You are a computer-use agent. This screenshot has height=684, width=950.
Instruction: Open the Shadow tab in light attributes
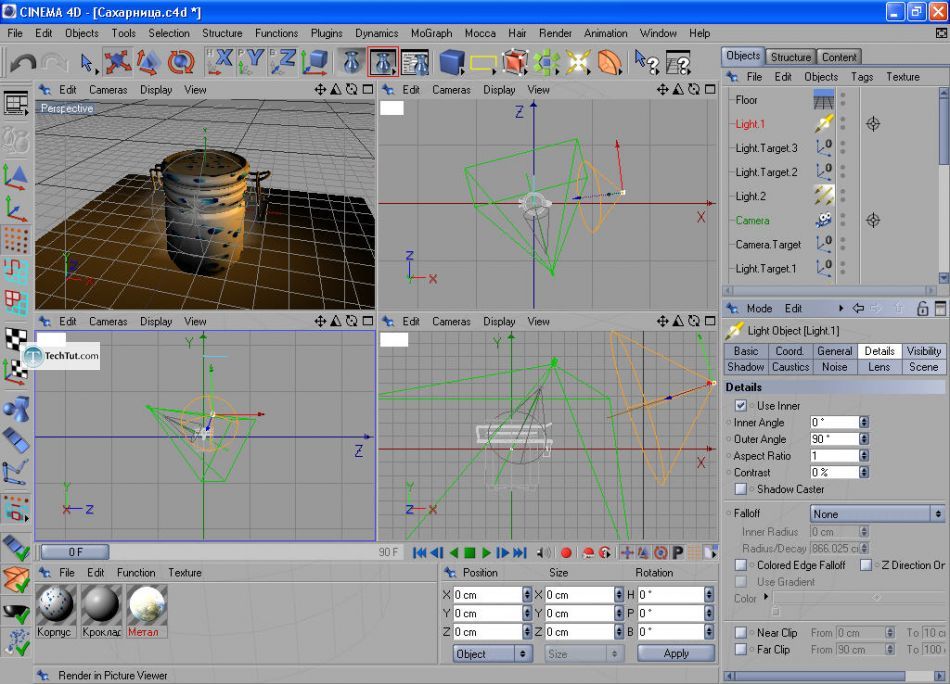coord(745,367)
